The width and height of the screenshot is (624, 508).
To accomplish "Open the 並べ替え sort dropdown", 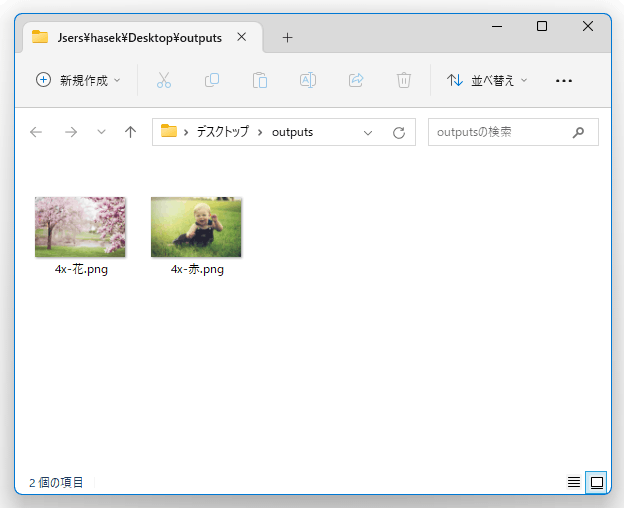I will tap(487, 80).
